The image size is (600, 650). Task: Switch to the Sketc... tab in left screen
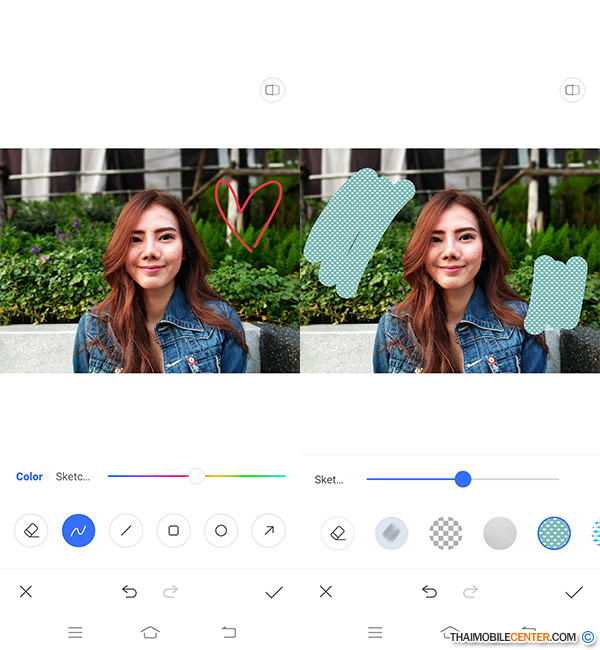pyautogui.click(x=73, y=477)
